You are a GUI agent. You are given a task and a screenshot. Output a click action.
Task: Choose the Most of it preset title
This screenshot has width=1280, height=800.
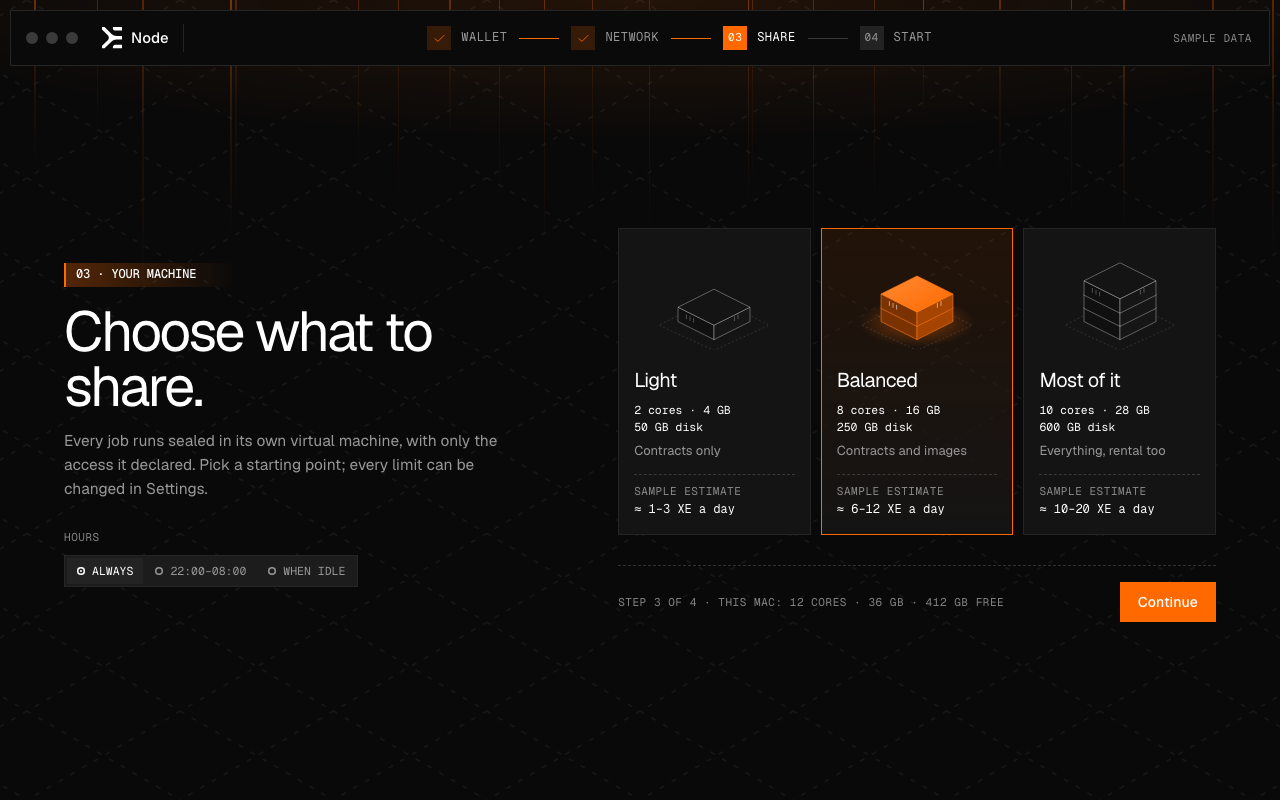[x=1080, y=380]
